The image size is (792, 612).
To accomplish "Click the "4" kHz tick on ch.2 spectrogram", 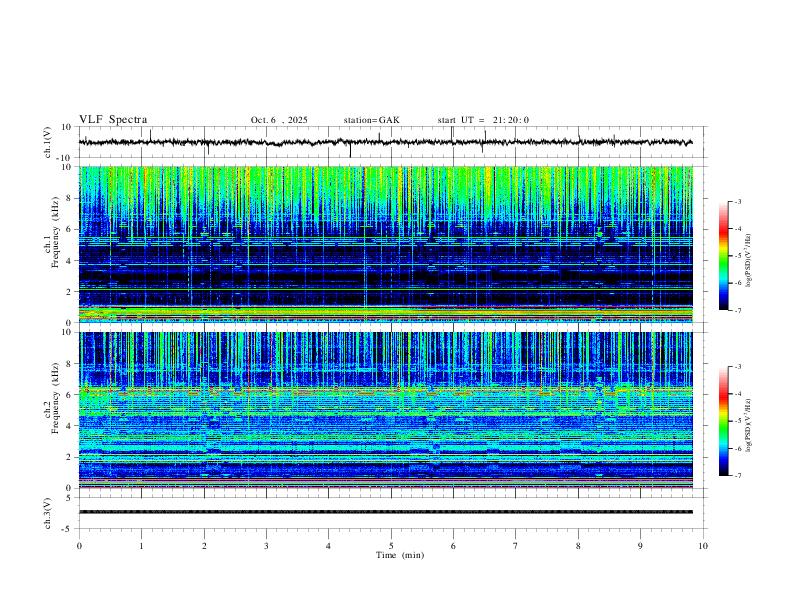I will click(70, 426).
